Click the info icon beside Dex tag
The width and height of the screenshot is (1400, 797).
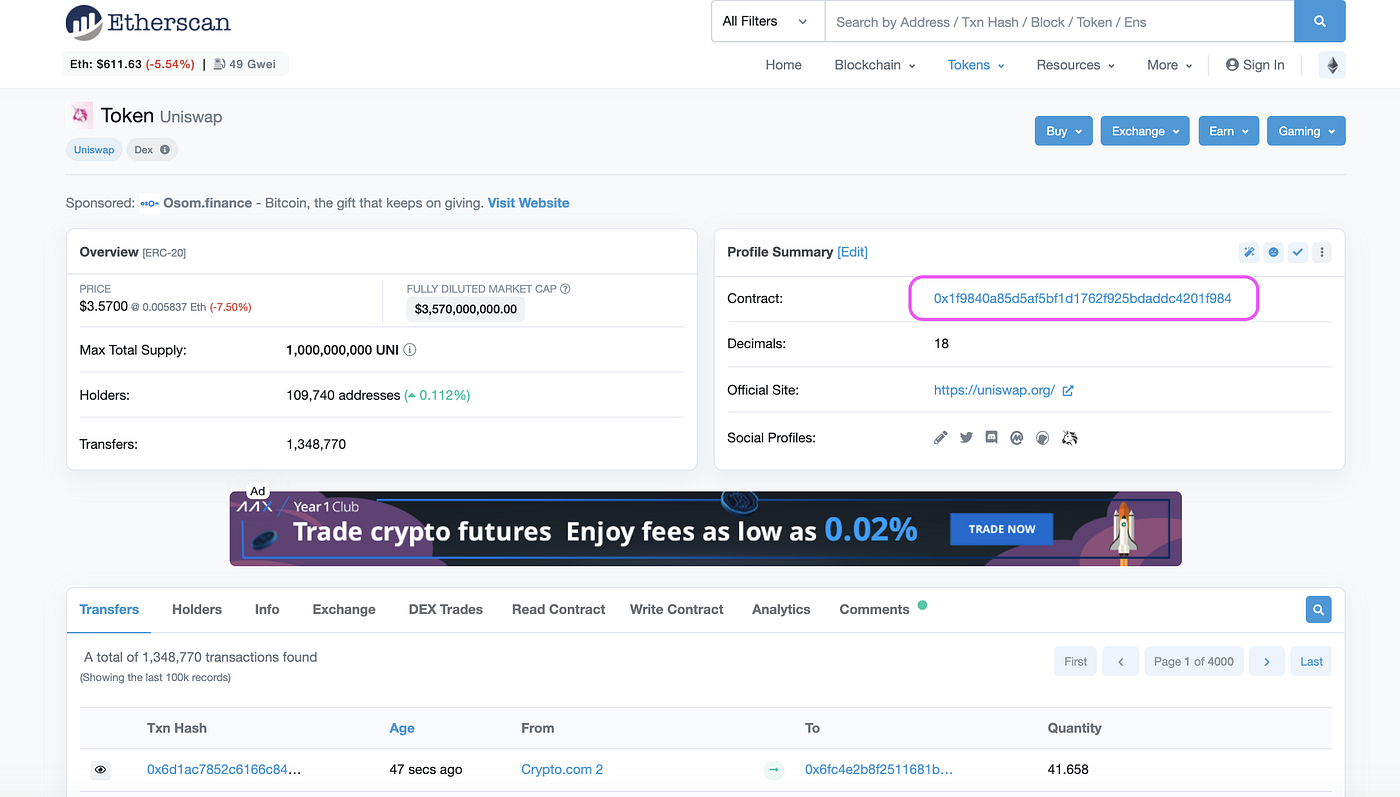(x=165, y=150)
